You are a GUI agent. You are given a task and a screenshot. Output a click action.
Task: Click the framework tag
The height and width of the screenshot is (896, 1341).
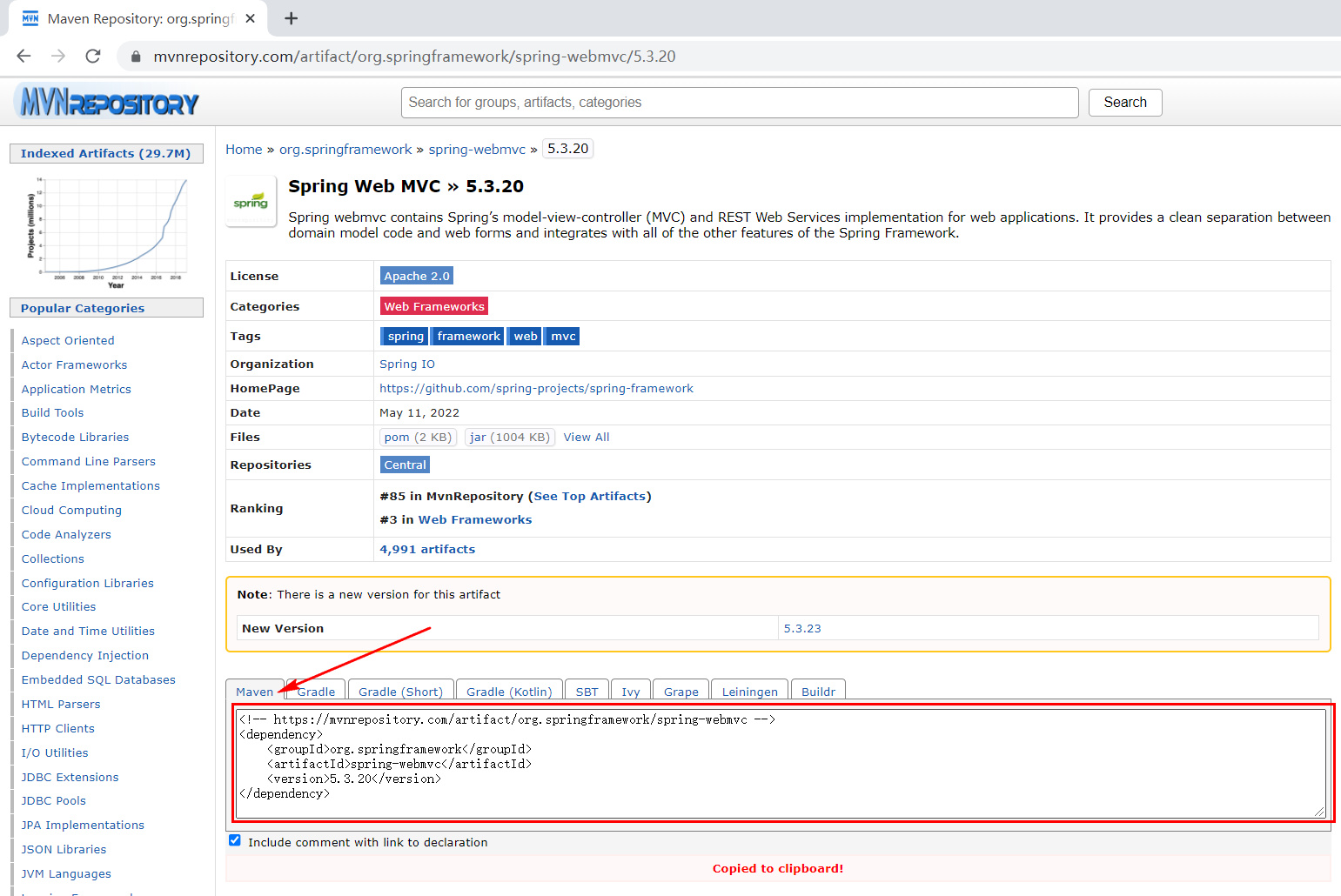point(468,337)
